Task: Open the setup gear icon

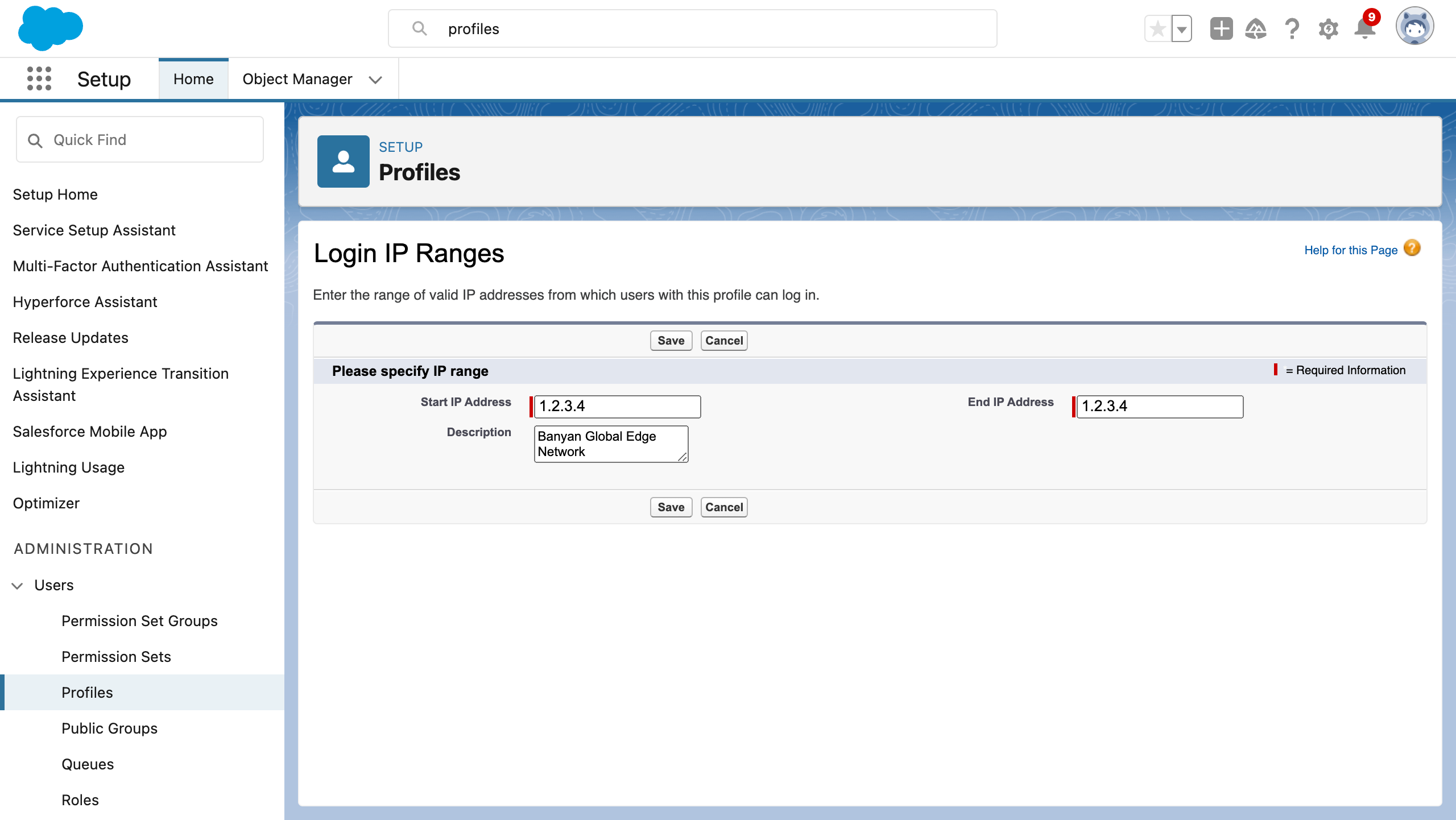Action: (1328, 28)
